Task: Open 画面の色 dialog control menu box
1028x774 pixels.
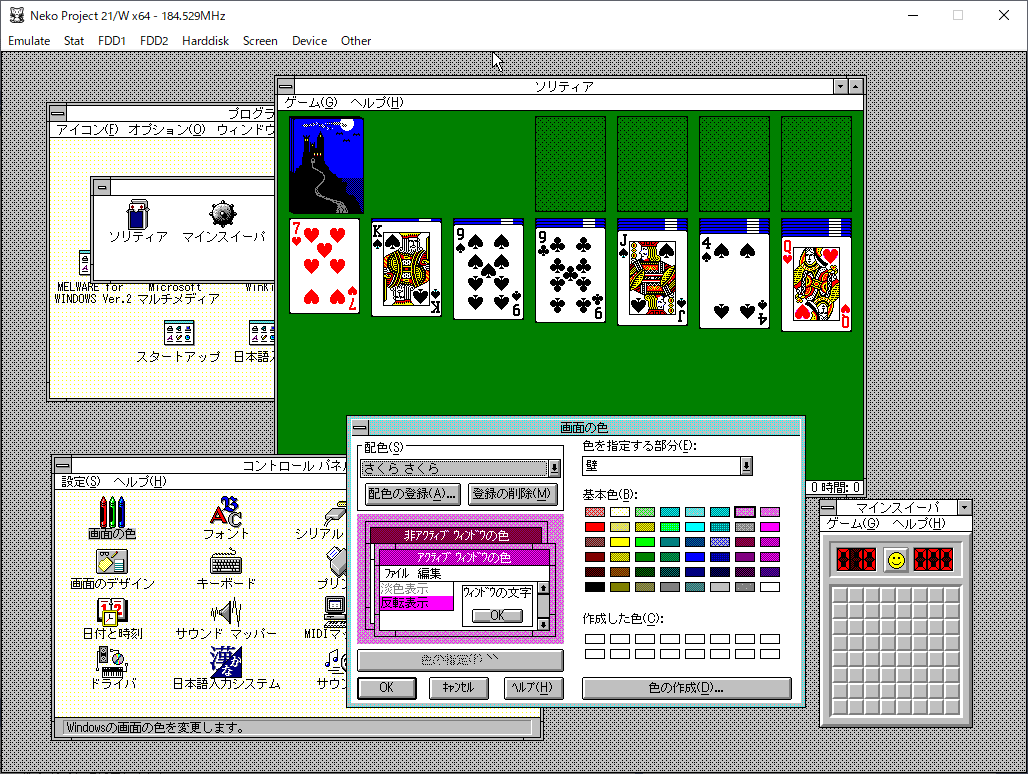Action: 360,427
